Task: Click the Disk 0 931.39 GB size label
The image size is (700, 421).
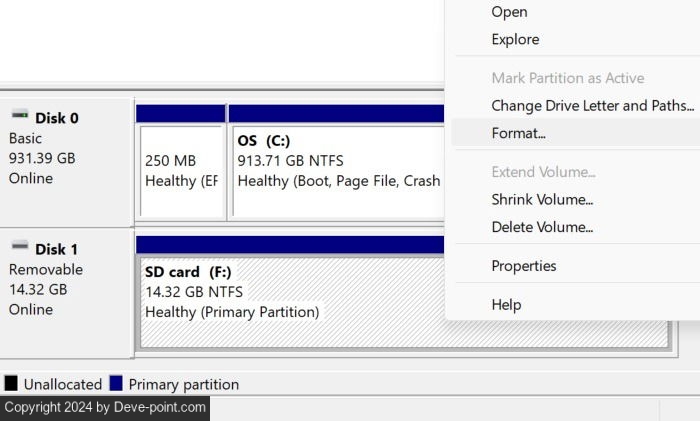Action: tap(42, 158)
